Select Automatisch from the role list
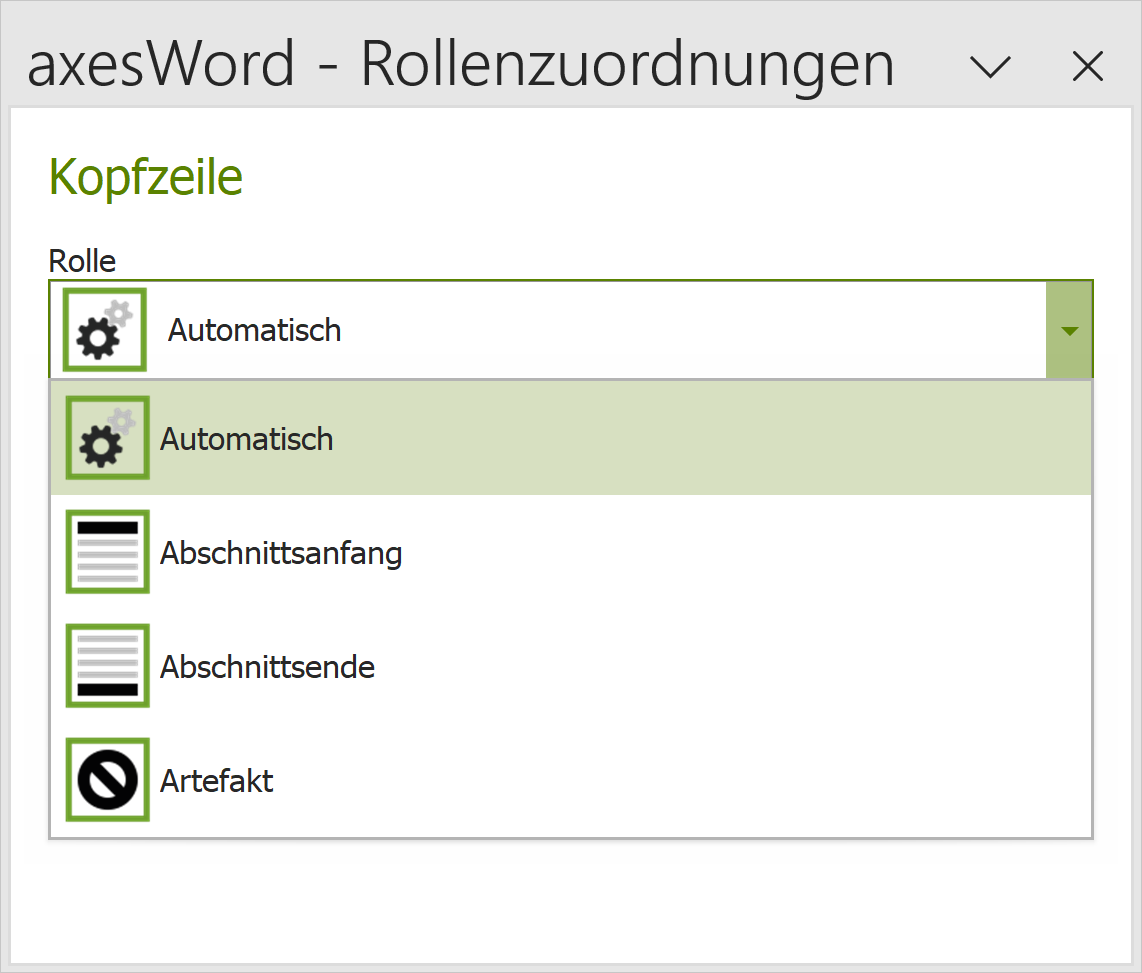Image resolution: width=1142 pixels, height=973 pixels. (571, 438)
